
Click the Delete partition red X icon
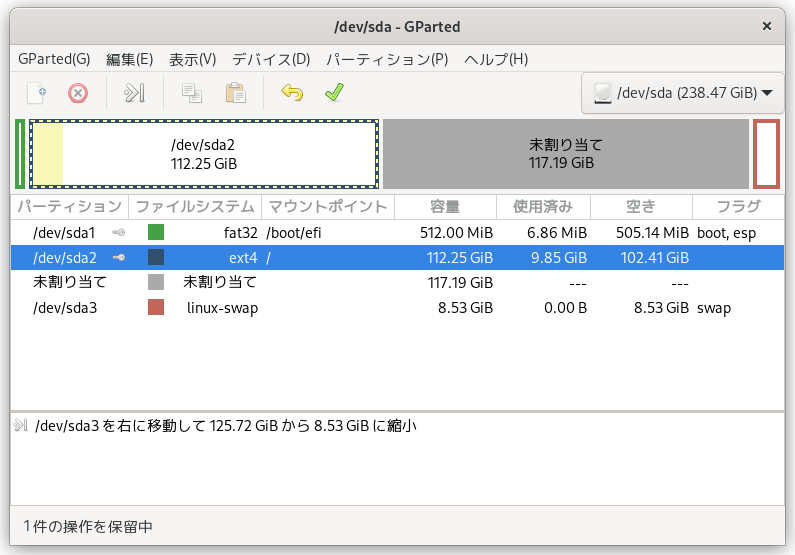(78, 93)
